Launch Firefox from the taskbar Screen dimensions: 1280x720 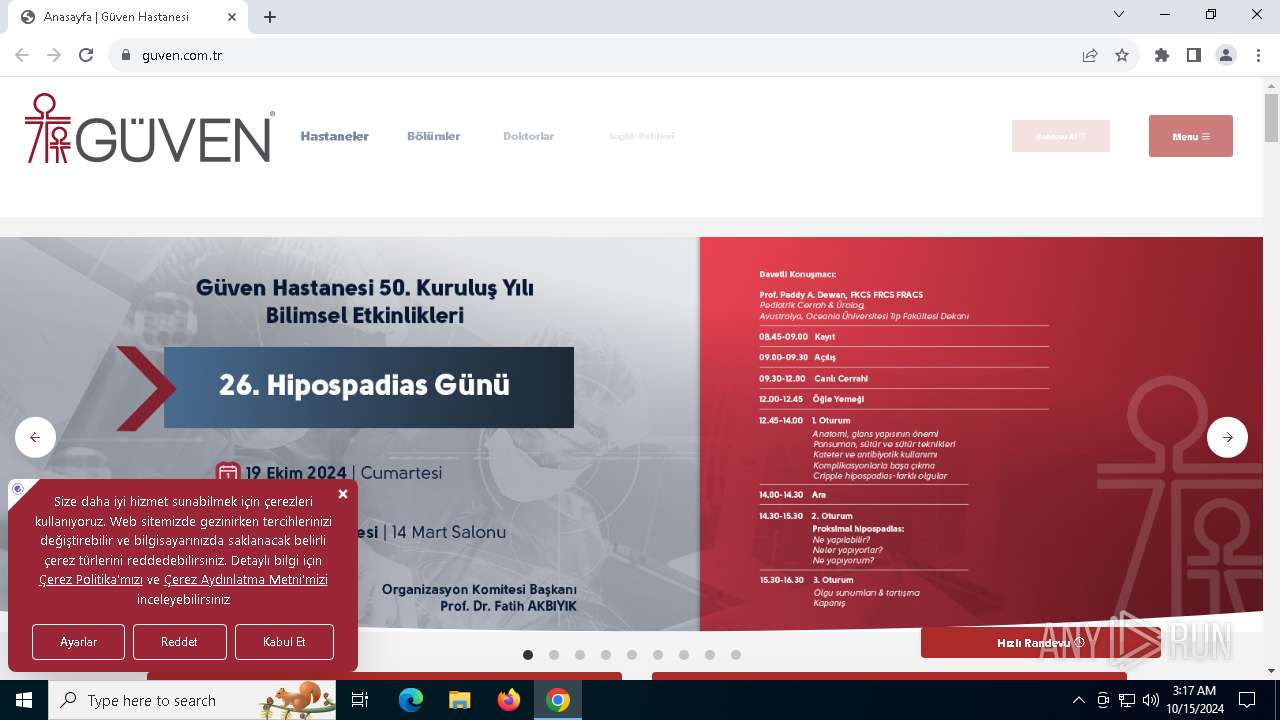509,700
